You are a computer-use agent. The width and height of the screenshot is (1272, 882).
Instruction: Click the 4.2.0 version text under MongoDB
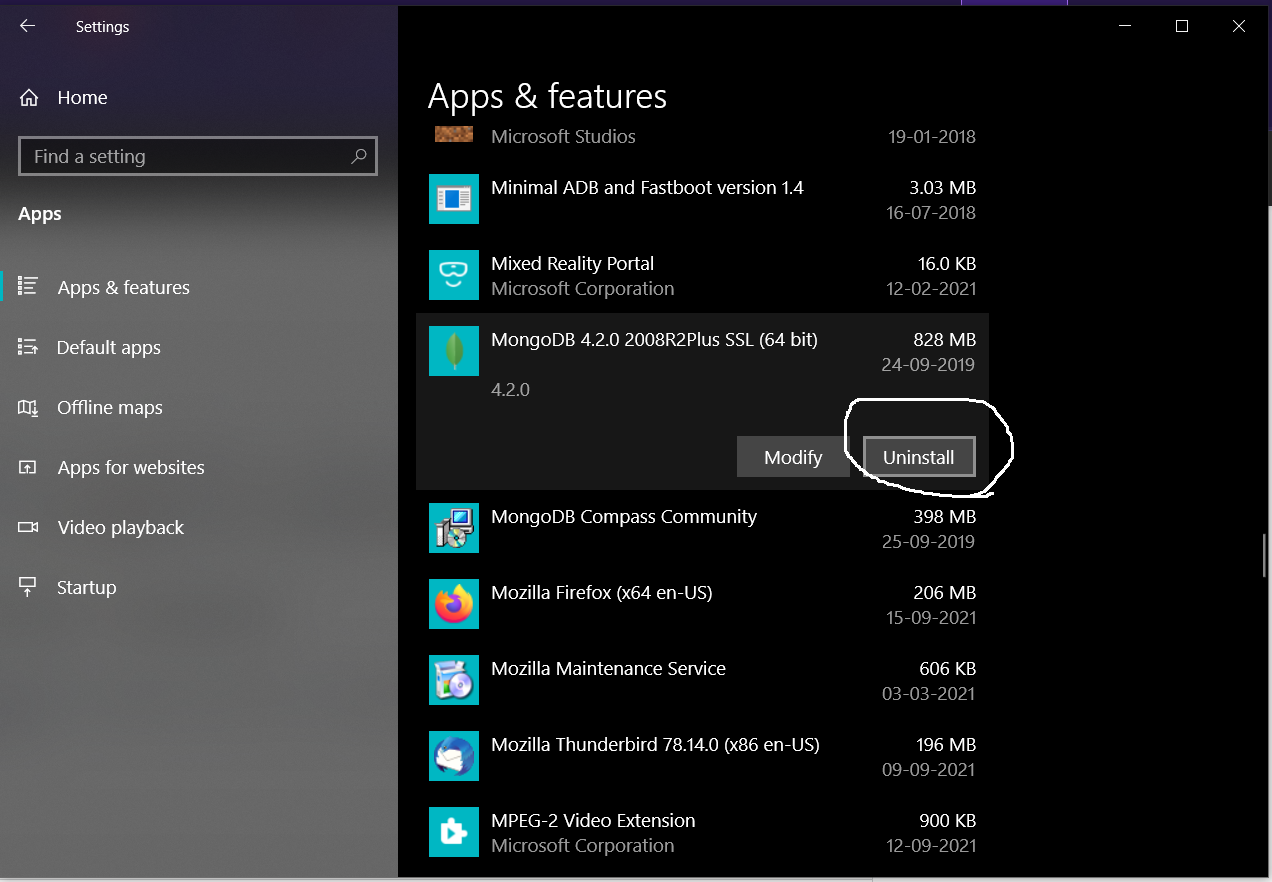[x=510, y=390]
